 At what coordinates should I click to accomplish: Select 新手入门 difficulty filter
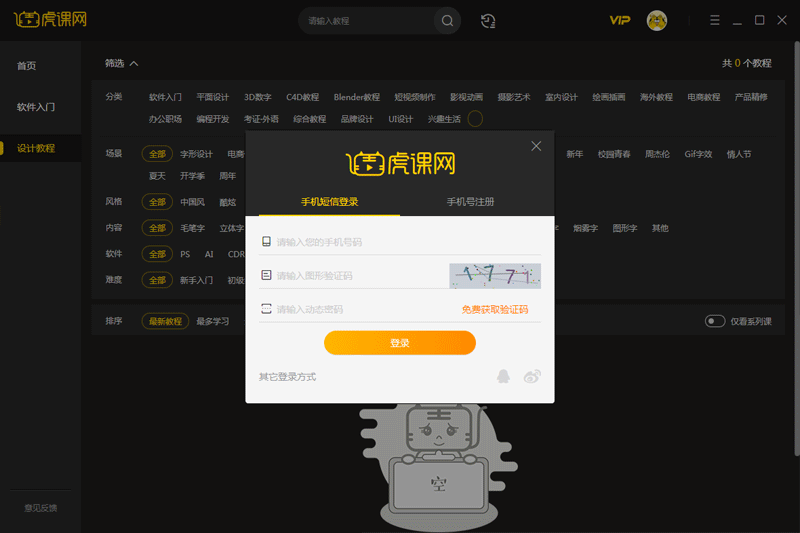point(196,280)
